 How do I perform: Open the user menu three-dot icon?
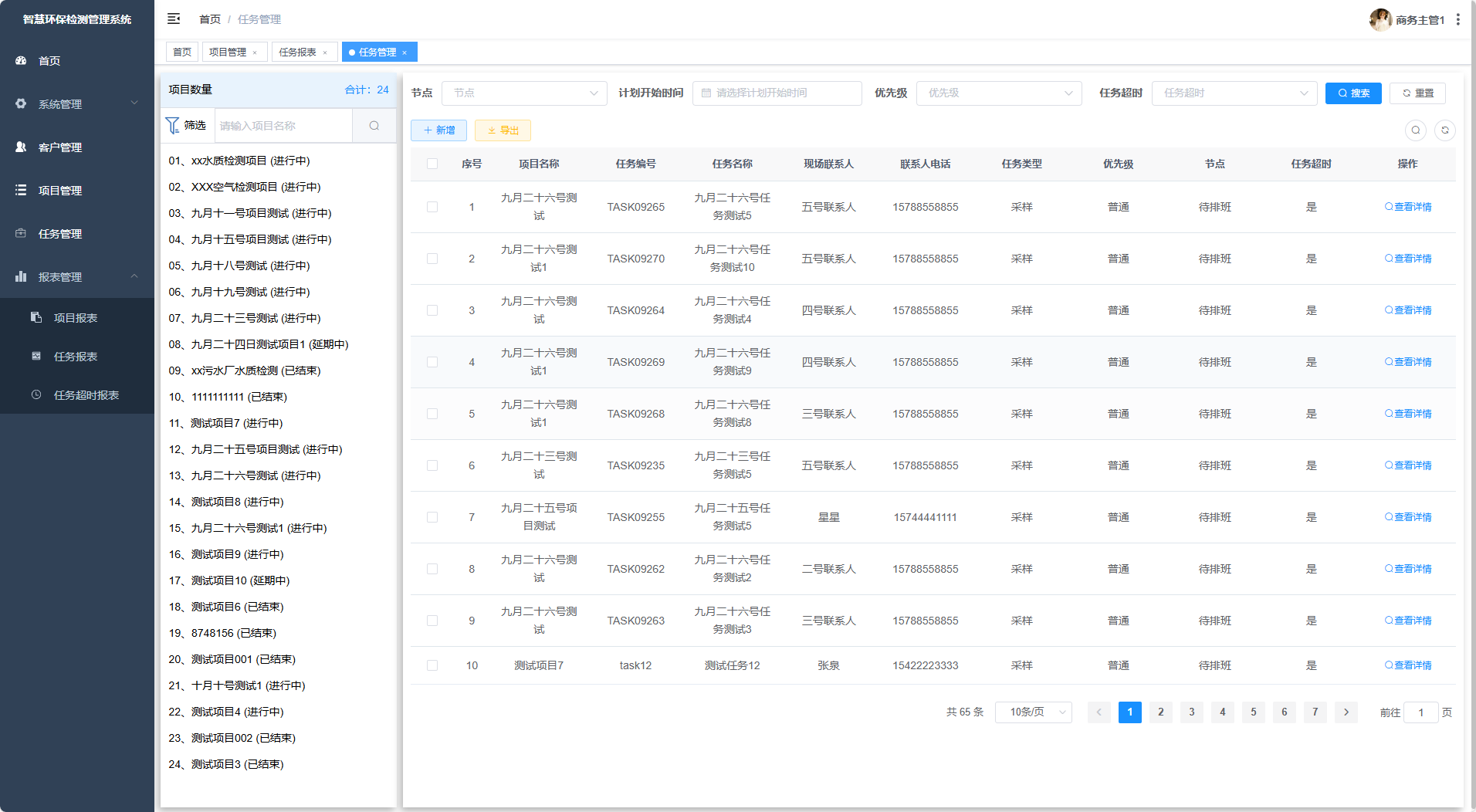coord(1457,19)
